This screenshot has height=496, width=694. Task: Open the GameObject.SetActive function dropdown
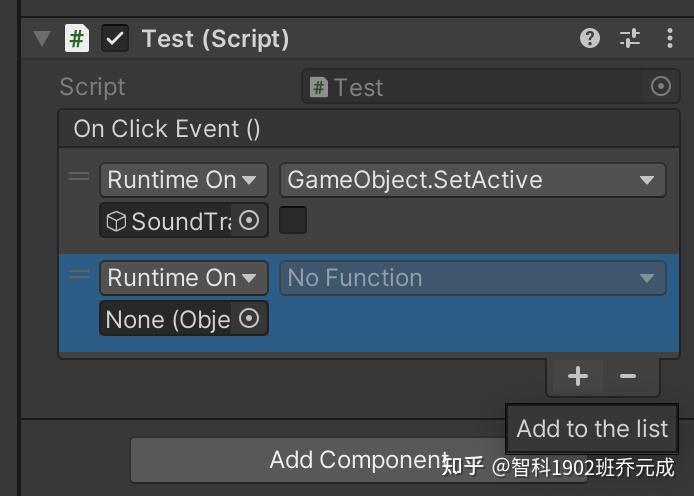pos(472,180)
